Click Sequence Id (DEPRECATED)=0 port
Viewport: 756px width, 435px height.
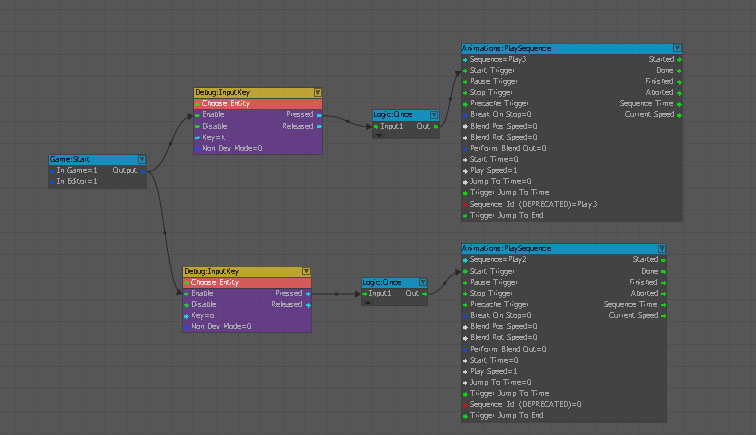pos(522,405)
